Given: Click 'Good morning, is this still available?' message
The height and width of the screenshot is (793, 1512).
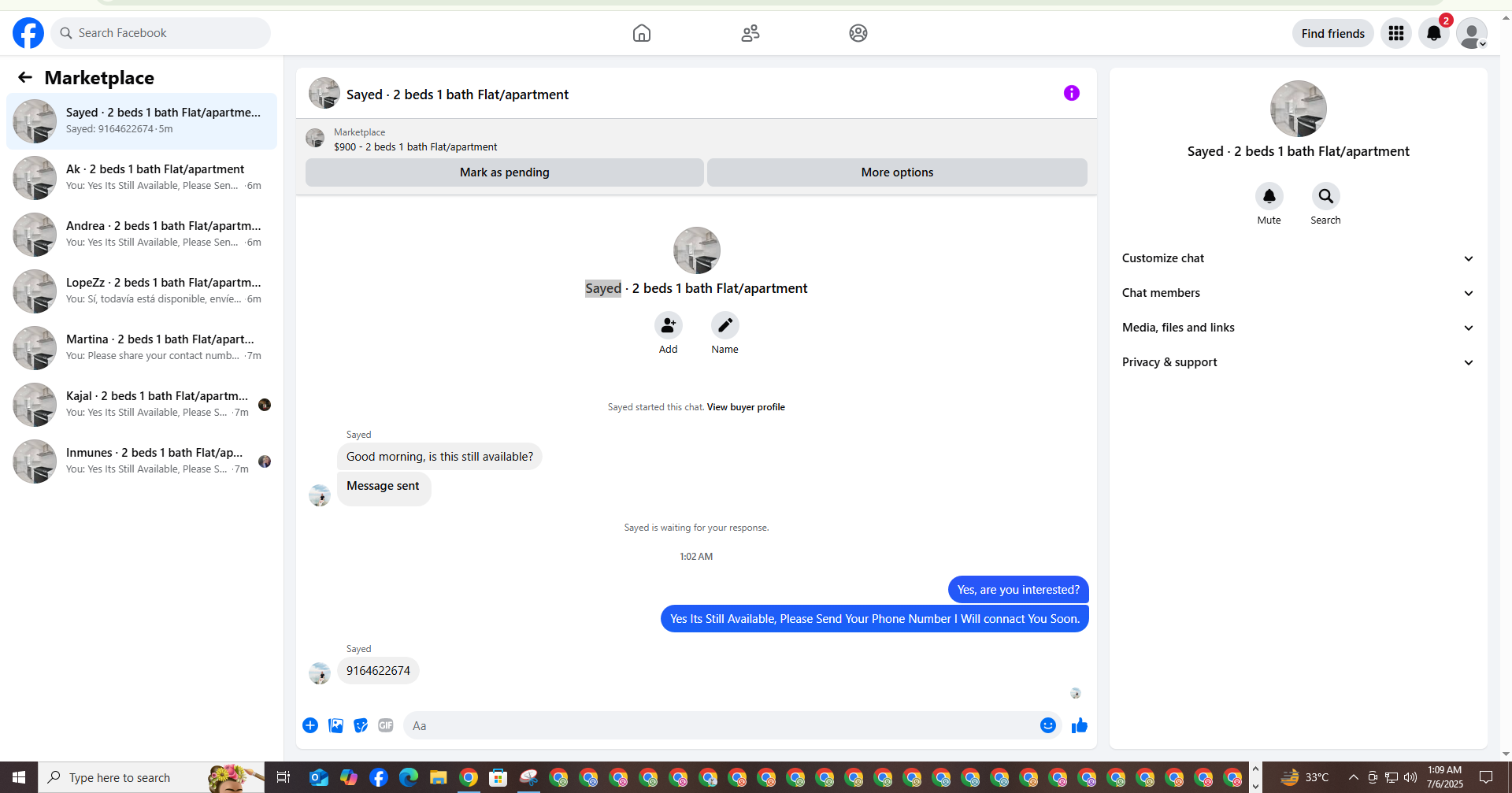Looking at the screenshot, I should (x=439, y=457).
